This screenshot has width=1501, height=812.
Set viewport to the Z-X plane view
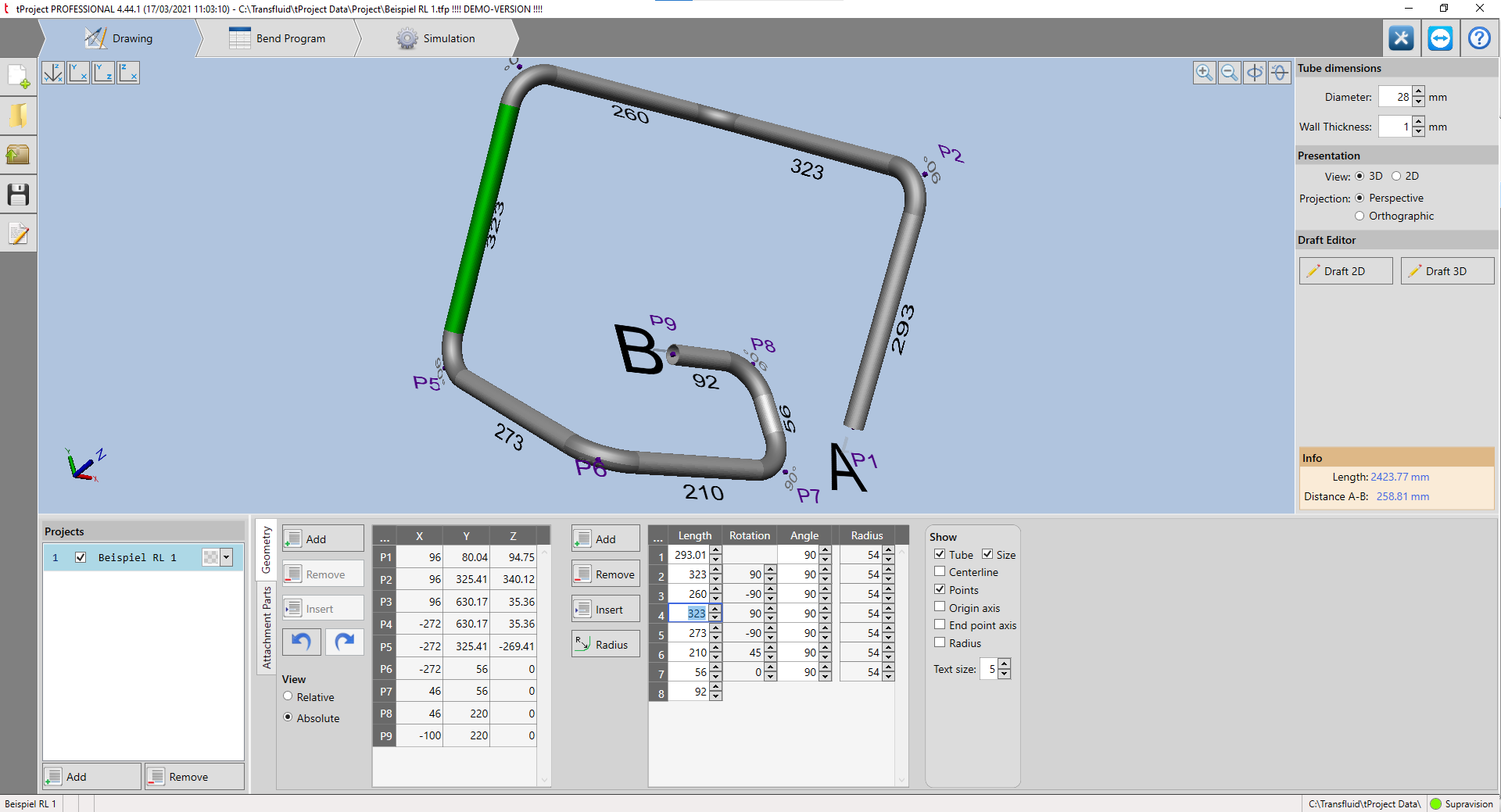click(x=128, y=73)
